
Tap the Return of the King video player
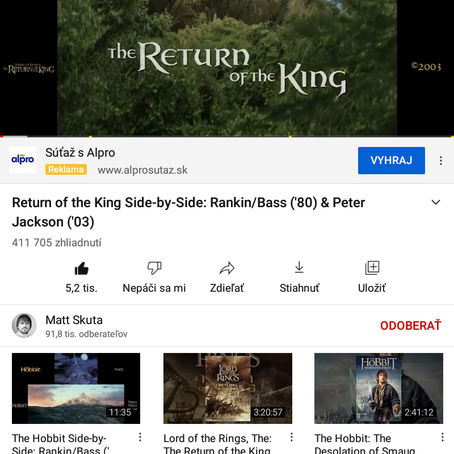(227, 68)
